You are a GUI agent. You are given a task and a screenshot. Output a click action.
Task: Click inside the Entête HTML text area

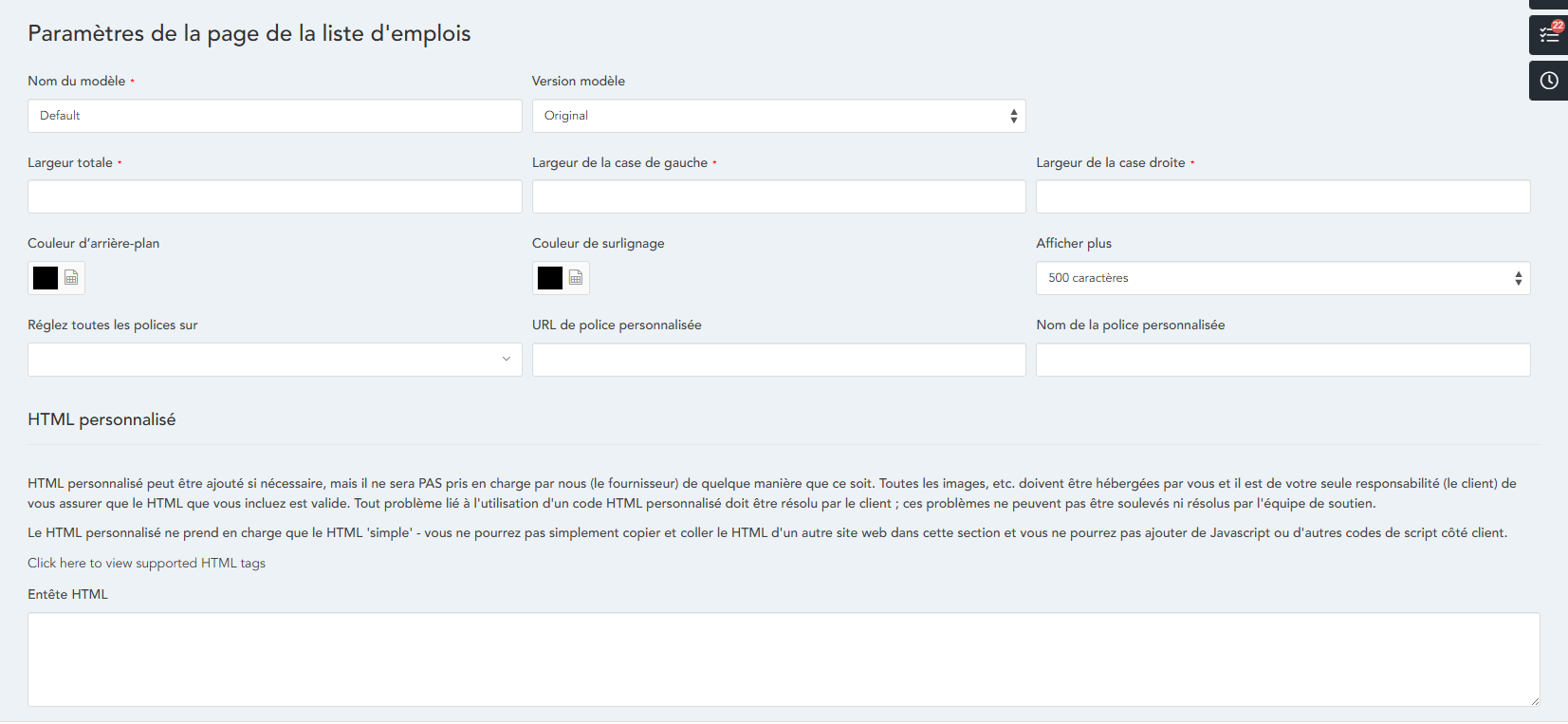coord(783,659)
